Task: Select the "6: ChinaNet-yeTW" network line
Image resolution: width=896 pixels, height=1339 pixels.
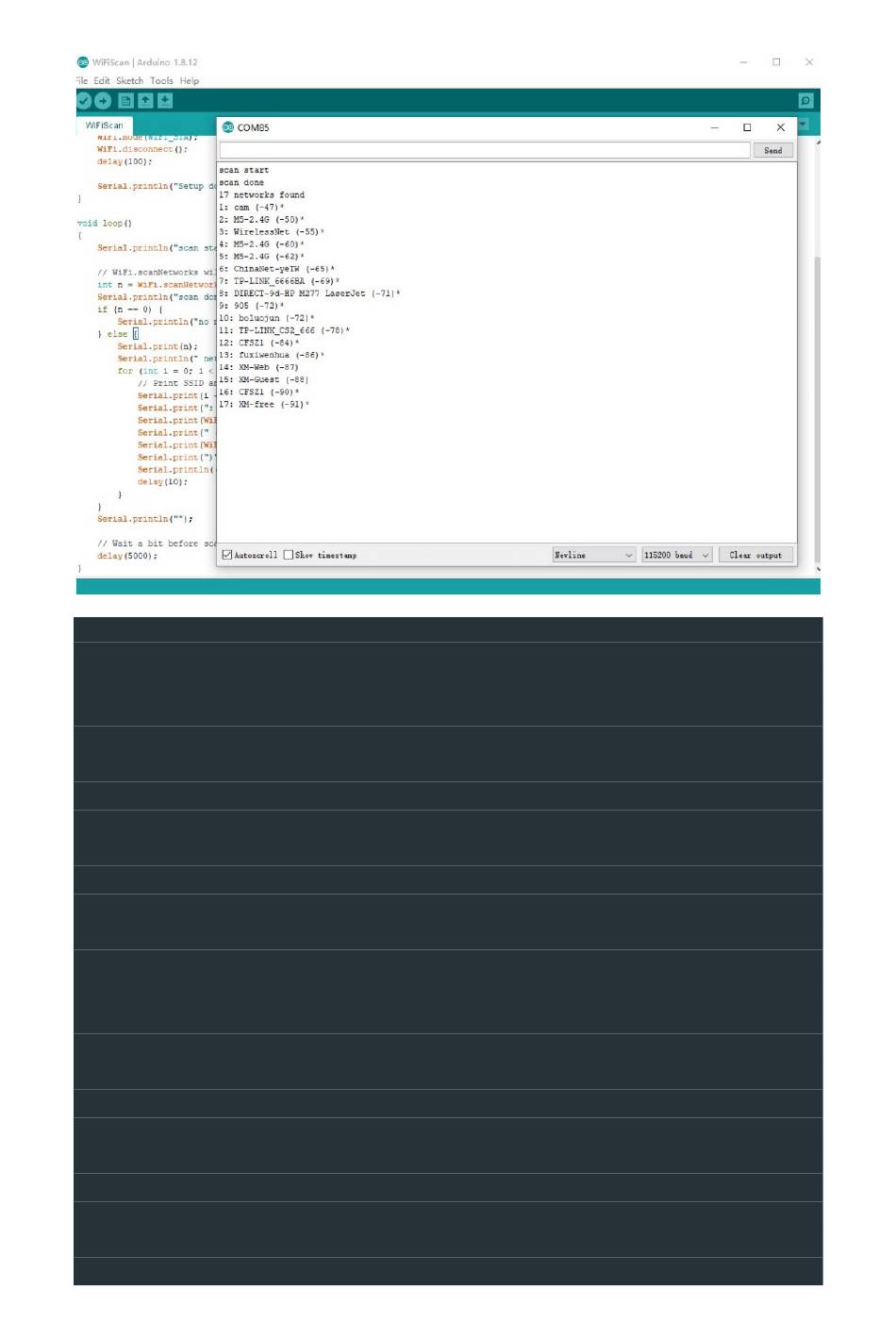Action: point(276,269)
